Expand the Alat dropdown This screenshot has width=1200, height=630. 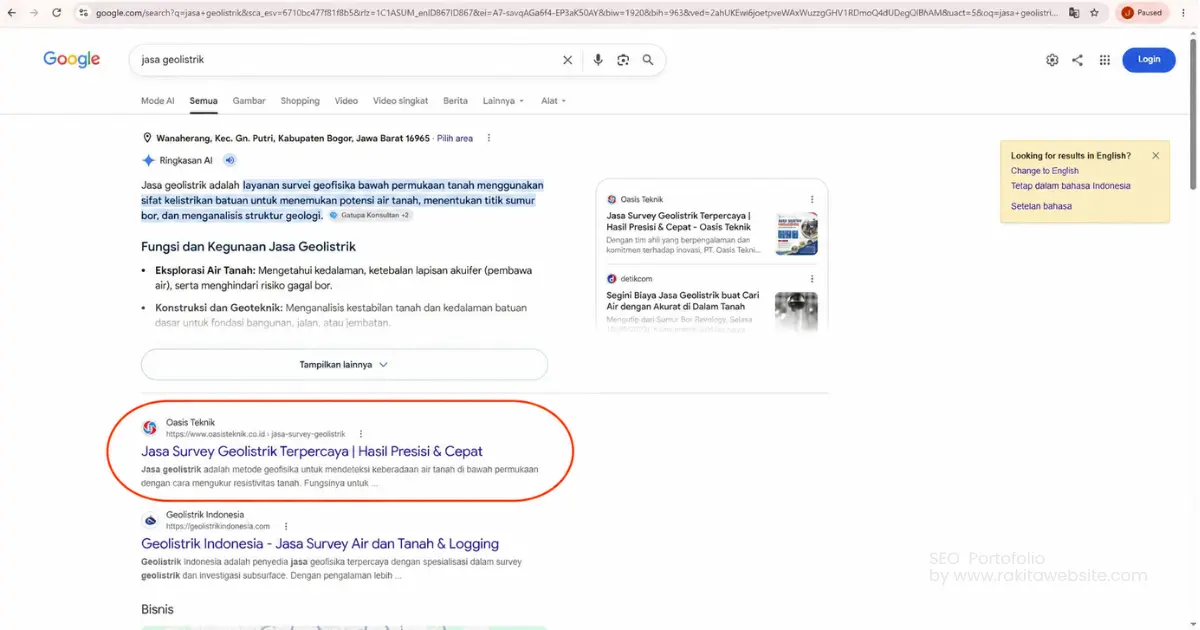click(x=553, y=101)
